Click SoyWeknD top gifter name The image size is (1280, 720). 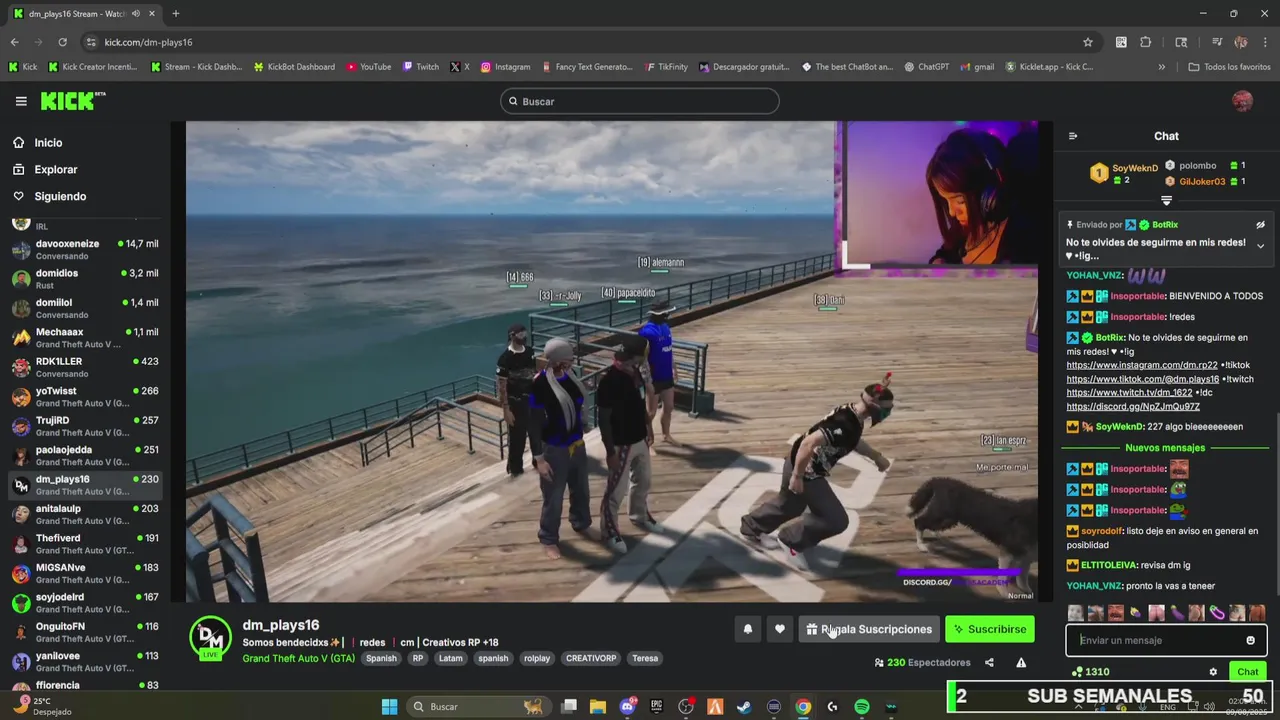point(1135,168)
